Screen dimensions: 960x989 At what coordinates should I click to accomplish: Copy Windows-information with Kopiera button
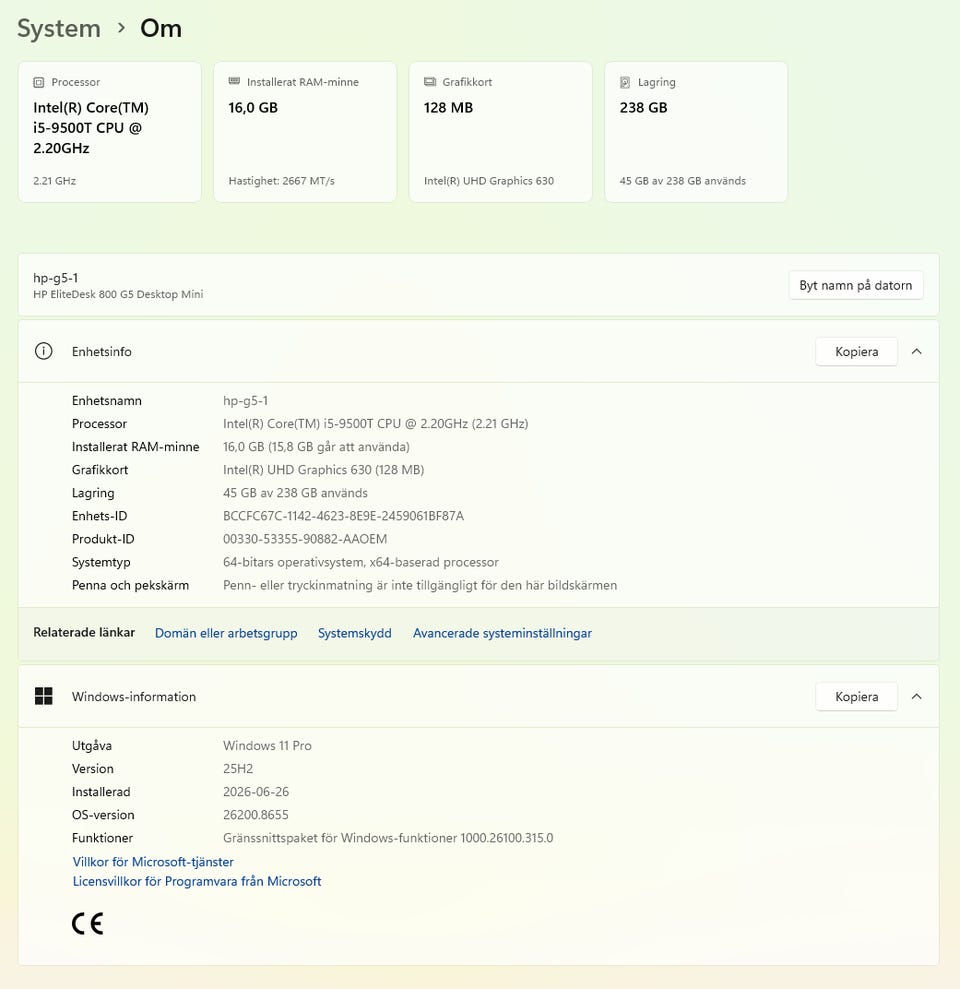[x=856, y=696]
